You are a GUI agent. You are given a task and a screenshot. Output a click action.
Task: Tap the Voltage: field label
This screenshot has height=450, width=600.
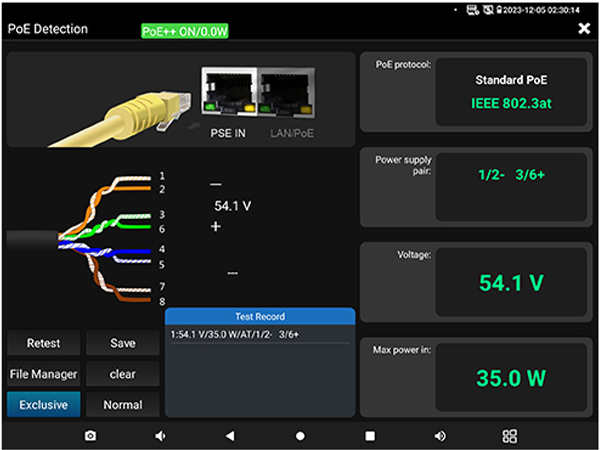[x=414, y=254]
